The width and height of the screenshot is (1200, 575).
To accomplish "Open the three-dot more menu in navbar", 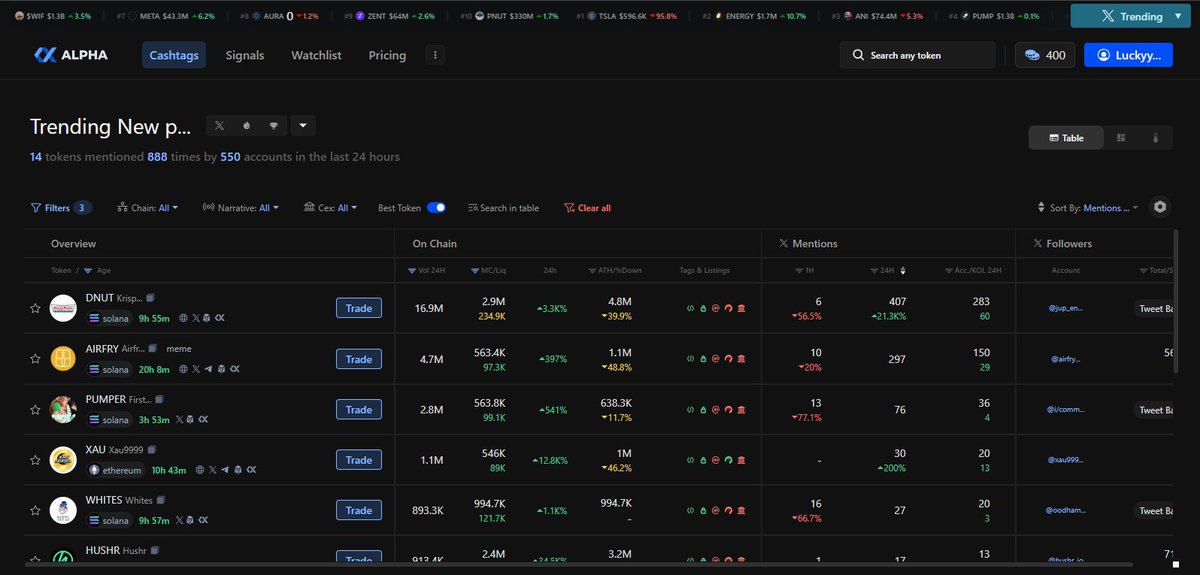I will pos(435,55).
